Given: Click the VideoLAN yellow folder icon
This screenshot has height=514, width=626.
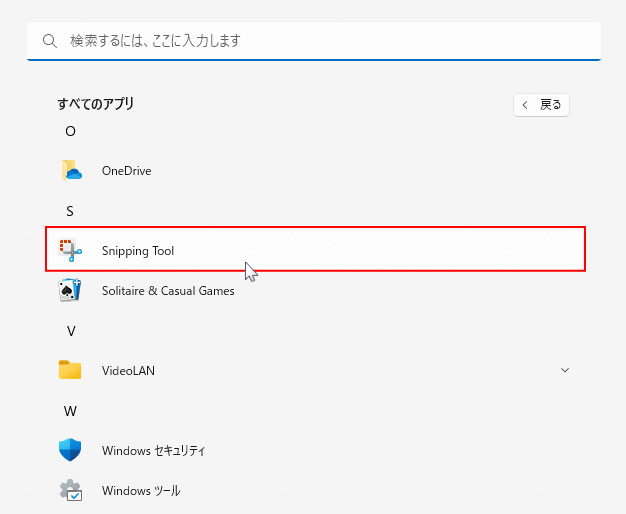Looking at the screenshot, I should [70, 370].
